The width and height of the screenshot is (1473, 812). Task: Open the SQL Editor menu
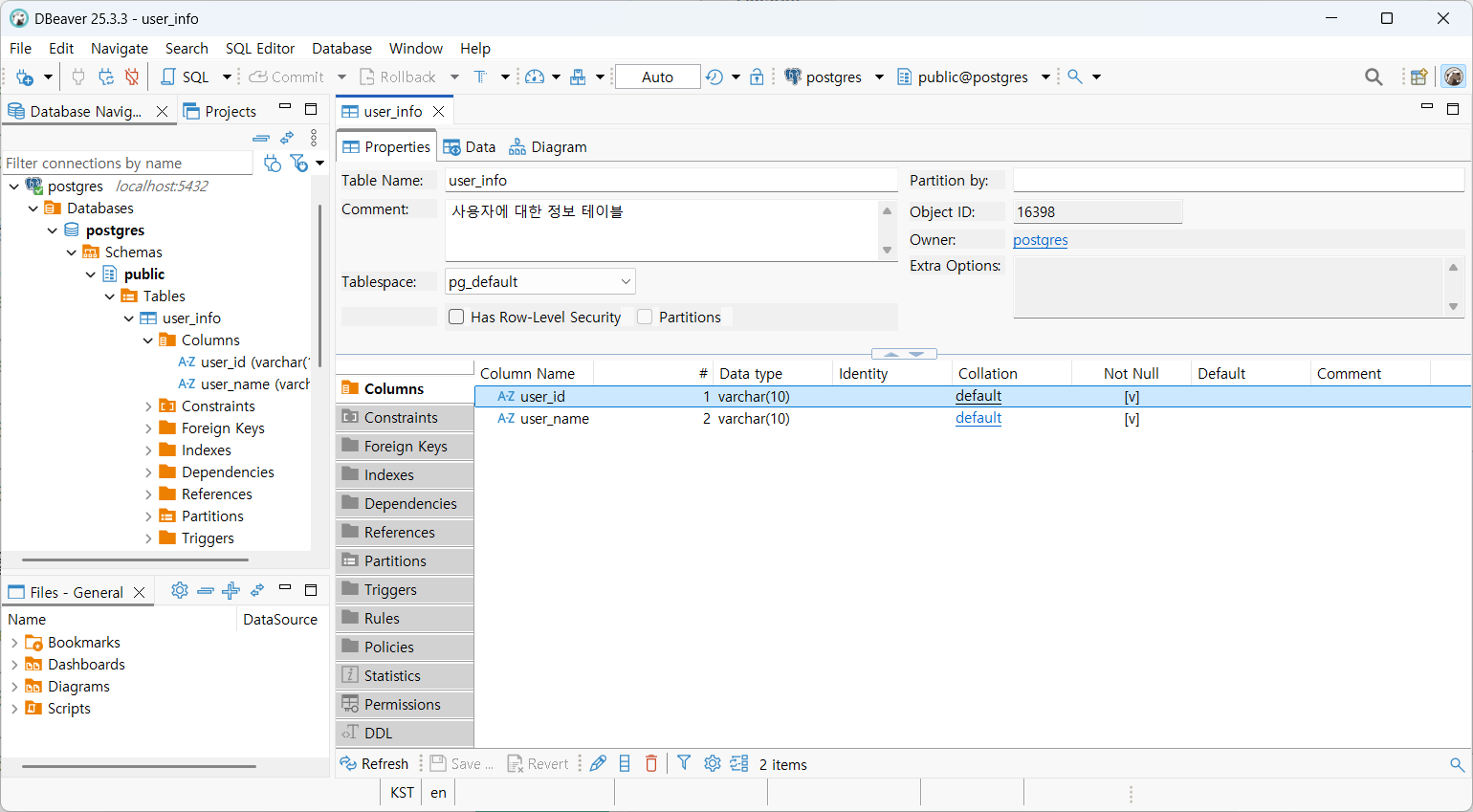click(x=260, y=48)
